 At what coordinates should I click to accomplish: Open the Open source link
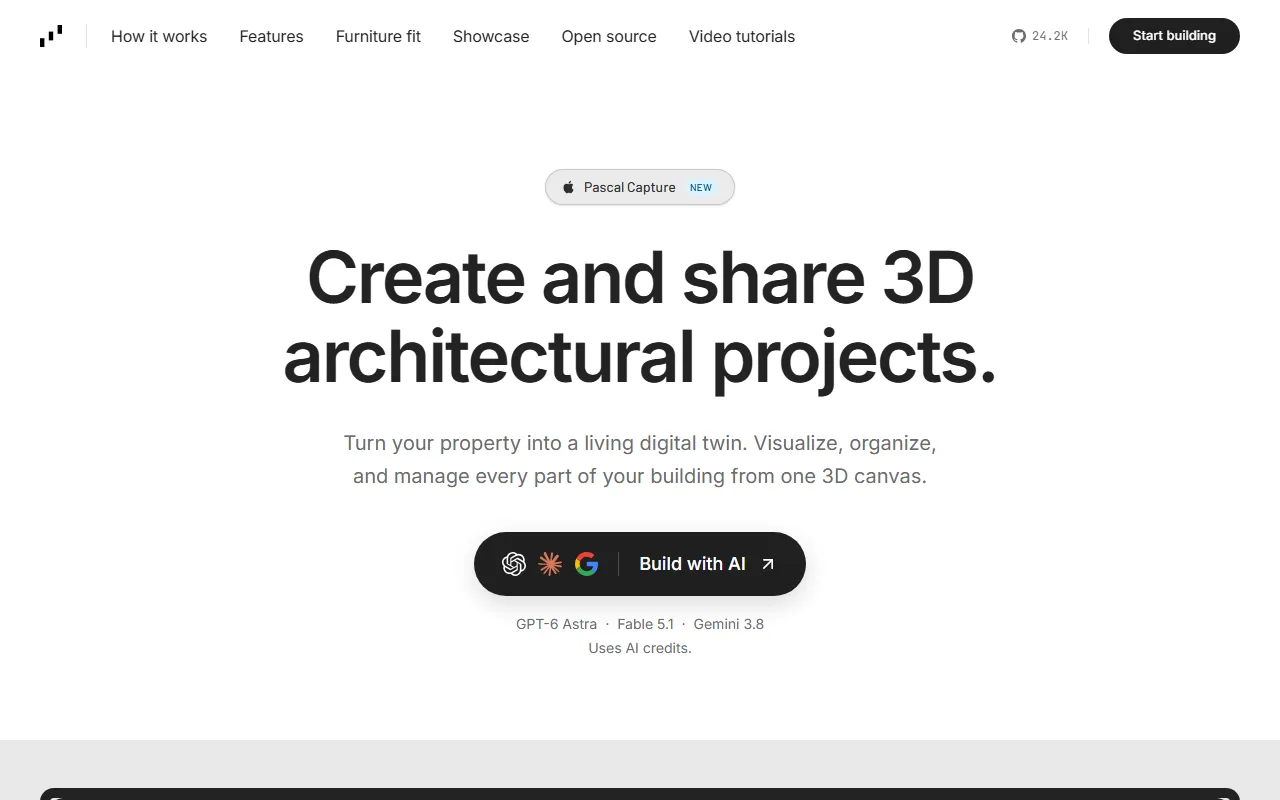coord(609,36)
